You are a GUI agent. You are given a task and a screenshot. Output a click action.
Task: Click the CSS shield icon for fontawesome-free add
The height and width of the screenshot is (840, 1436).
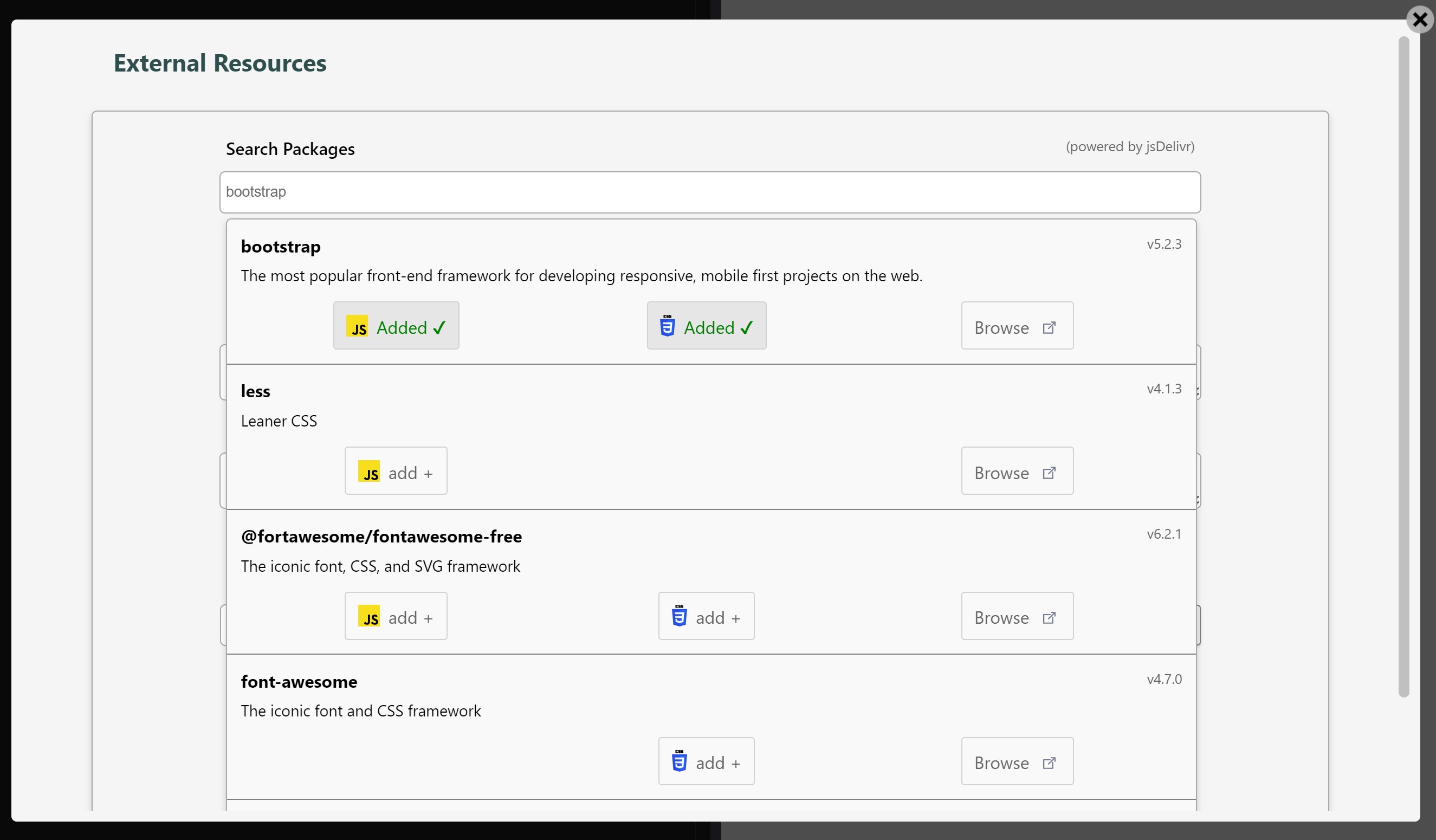pyautogui.click(x=680, y=617)
